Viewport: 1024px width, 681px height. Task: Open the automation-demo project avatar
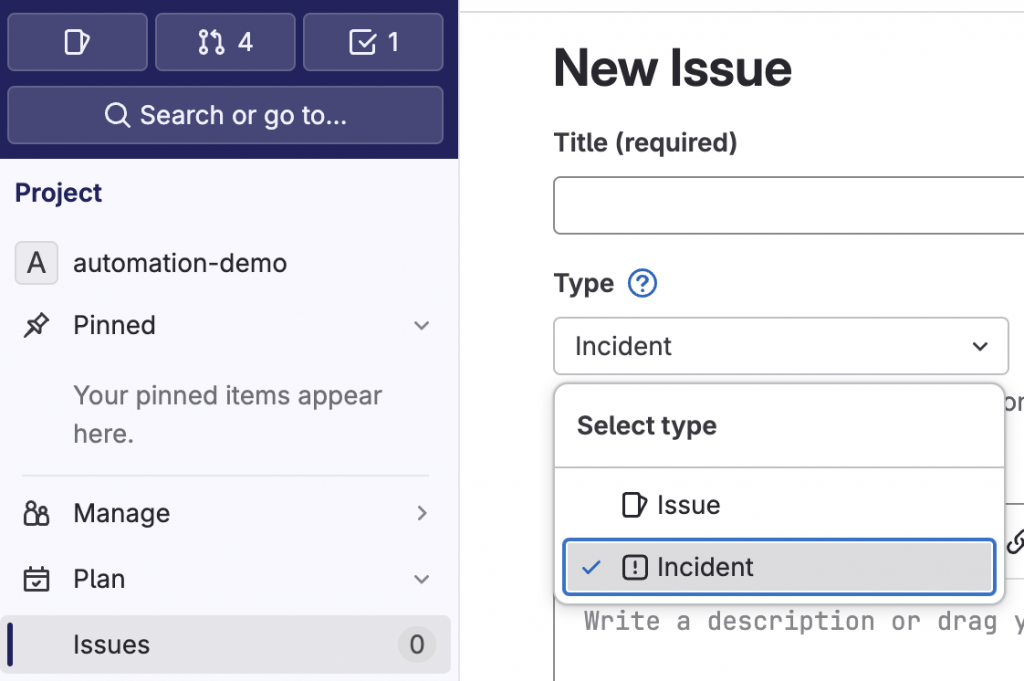pos(36,263)
